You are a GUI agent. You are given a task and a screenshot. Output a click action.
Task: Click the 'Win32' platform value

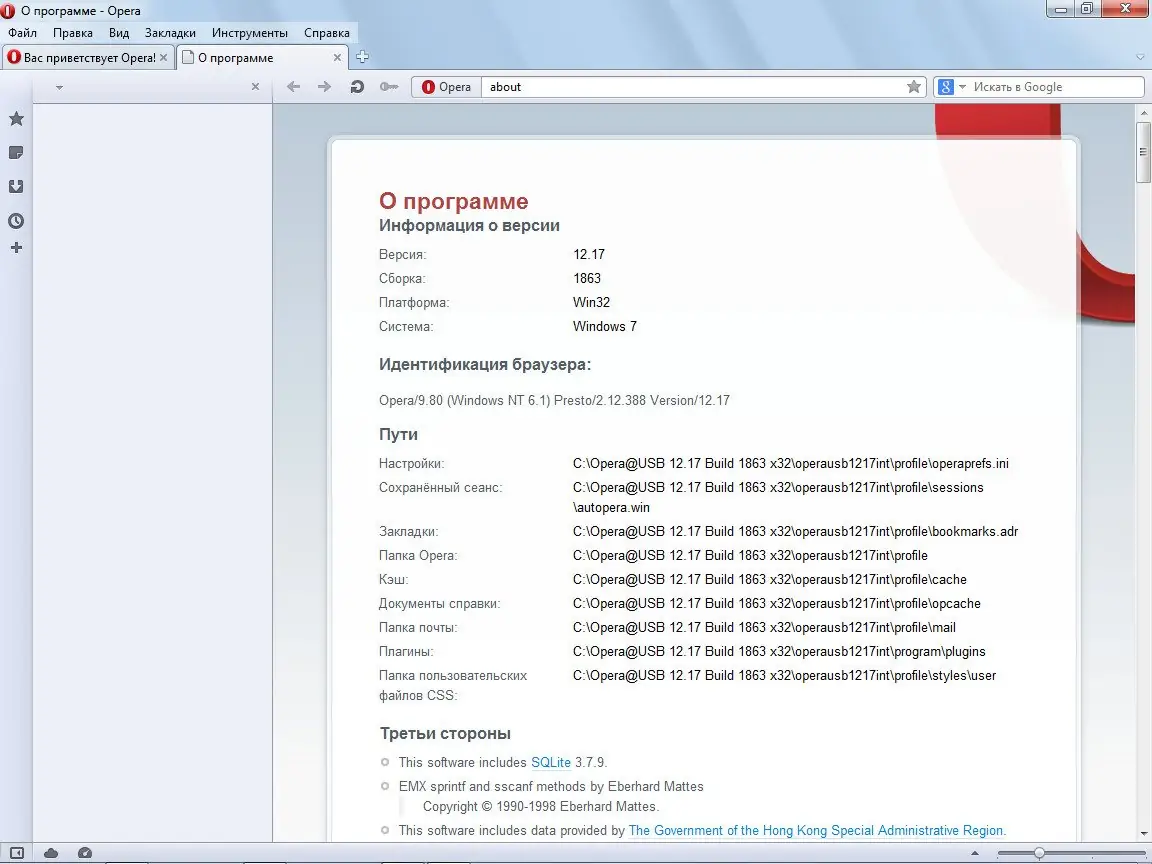click(x=591, y=302)
